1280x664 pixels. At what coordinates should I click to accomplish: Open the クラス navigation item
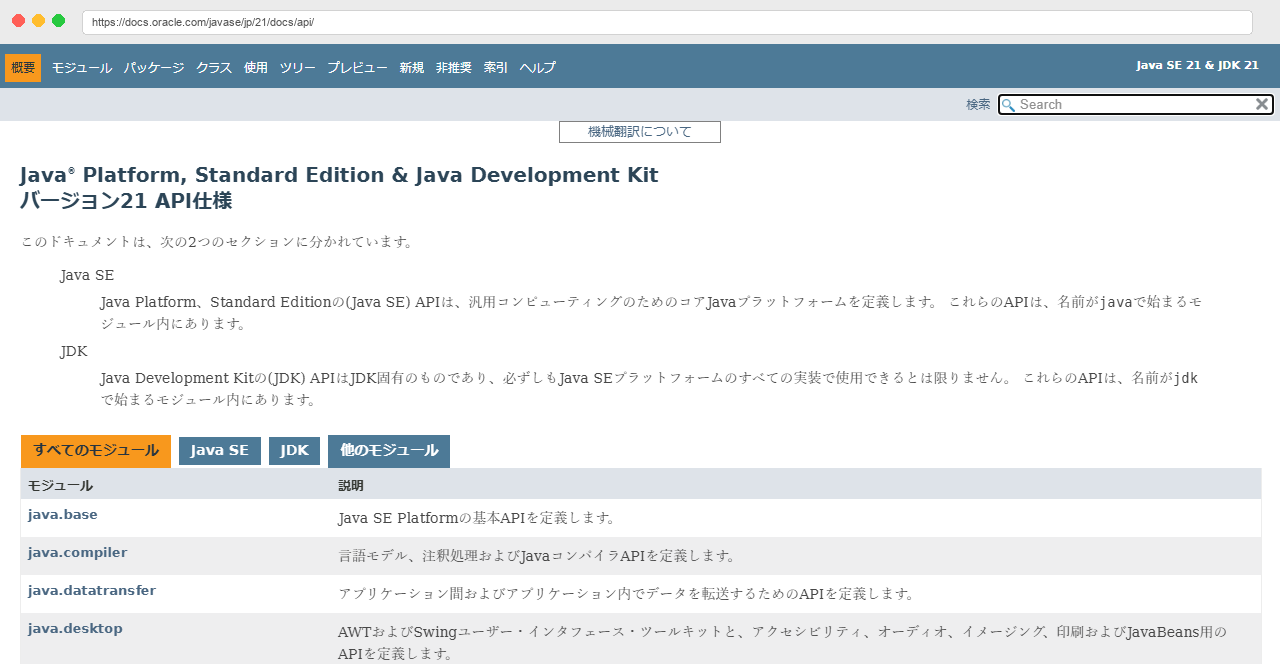[x=214, y=68]
